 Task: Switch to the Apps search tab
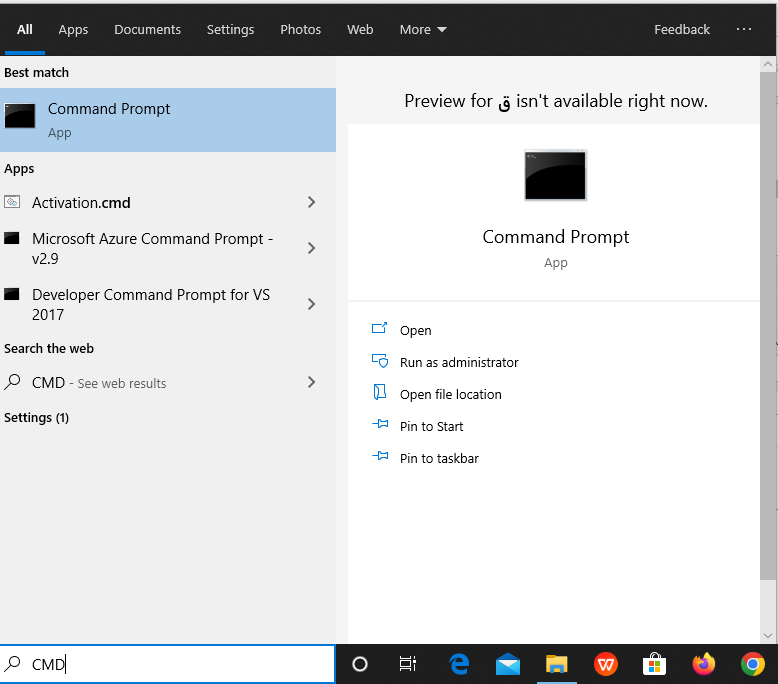73,30
